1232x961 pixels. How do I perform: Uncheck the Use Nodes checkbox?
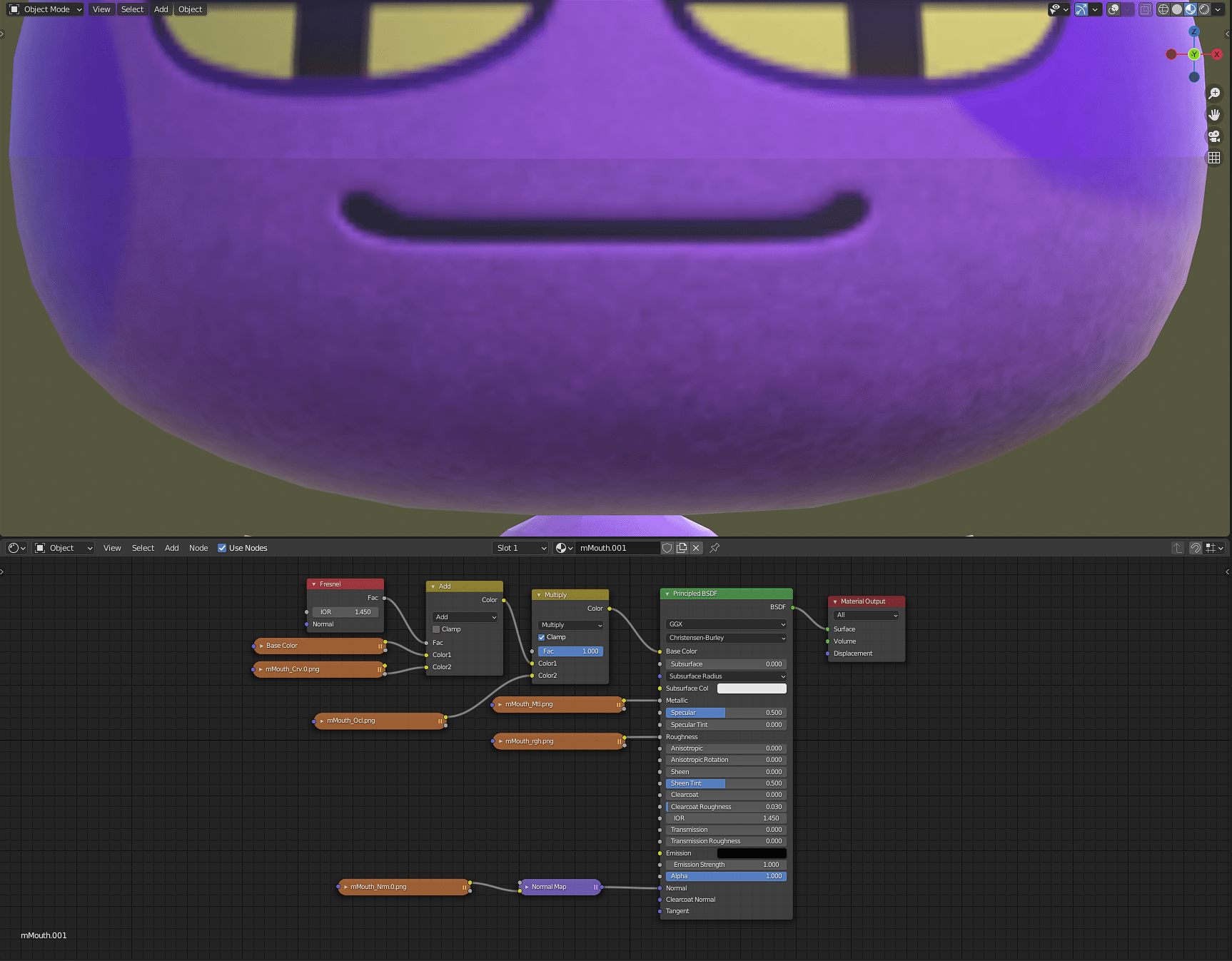222,548
